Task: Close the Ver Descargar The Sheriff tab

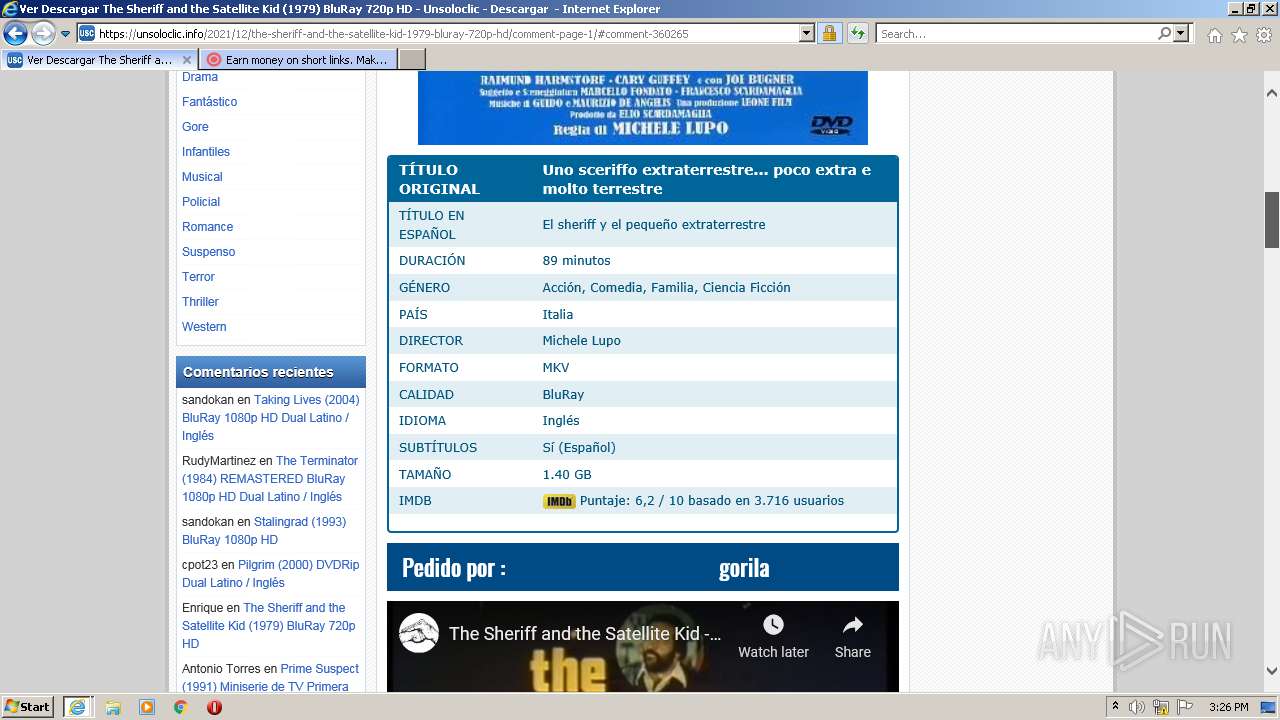Action: (x=187, y=60)
